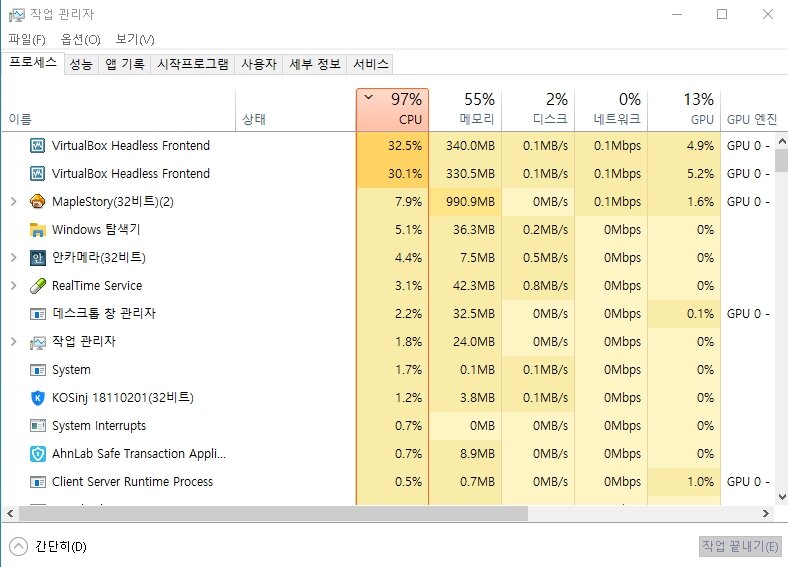Click the 32.5% CPU value
This screenshot has height=567, width=788.
coord(405,146)
